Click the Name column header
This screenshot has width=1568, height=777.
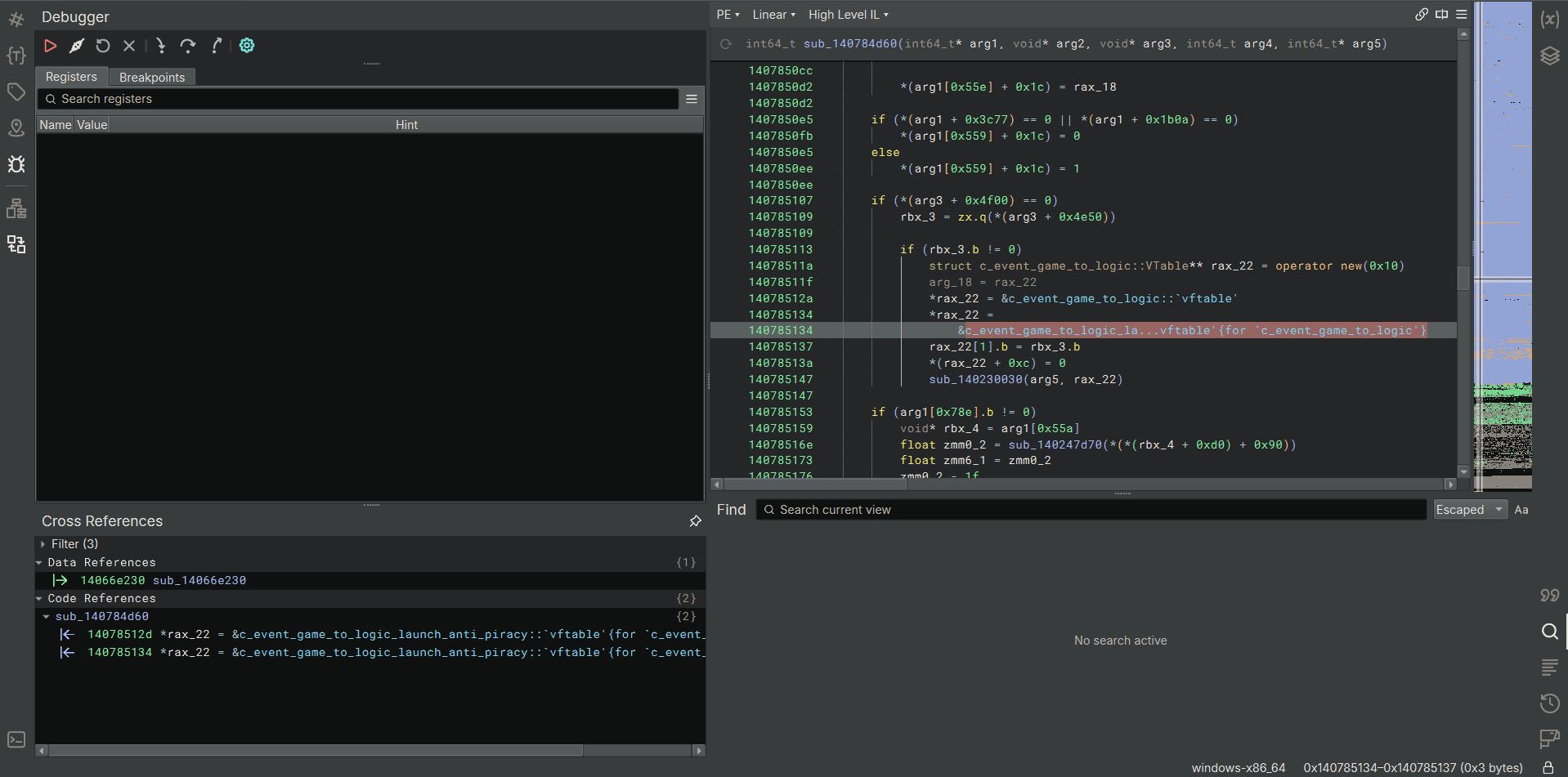point(56,125)
